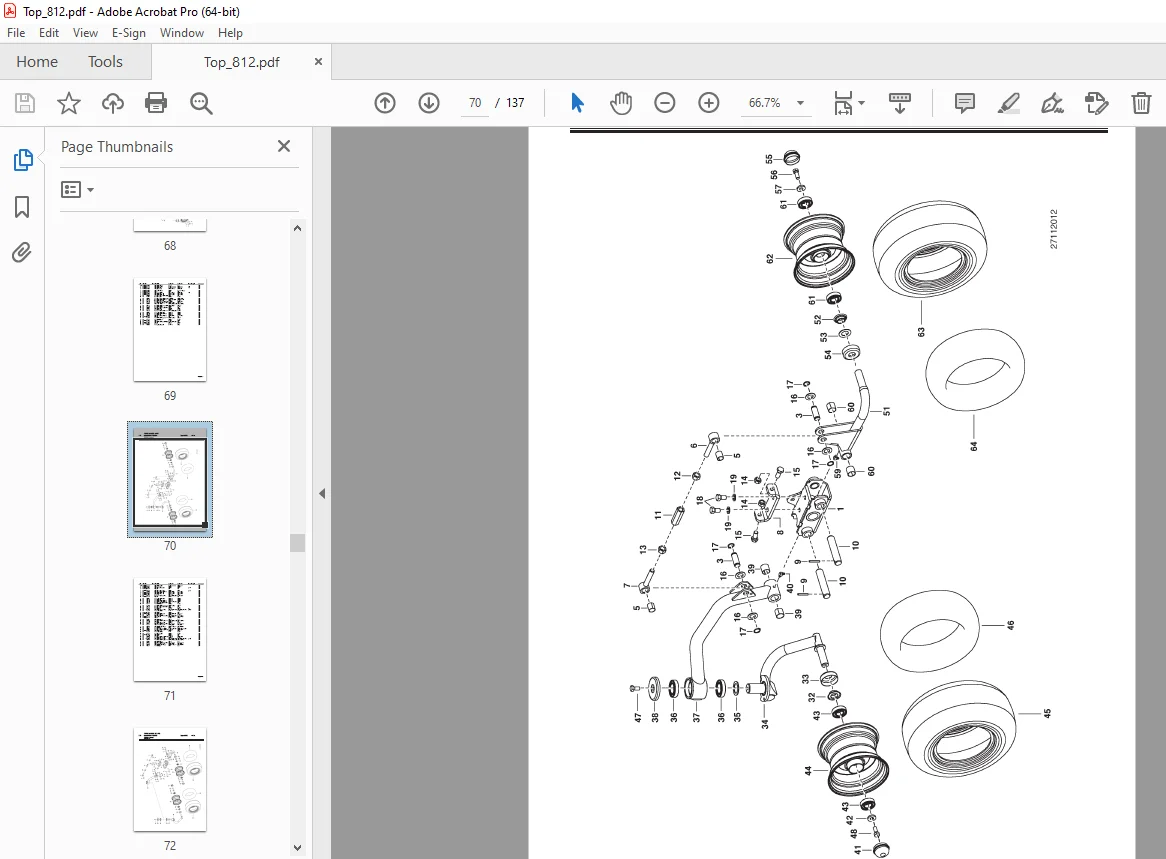
Task: Close the Page Thumbnails panel
Action: [x=283, y=147]
